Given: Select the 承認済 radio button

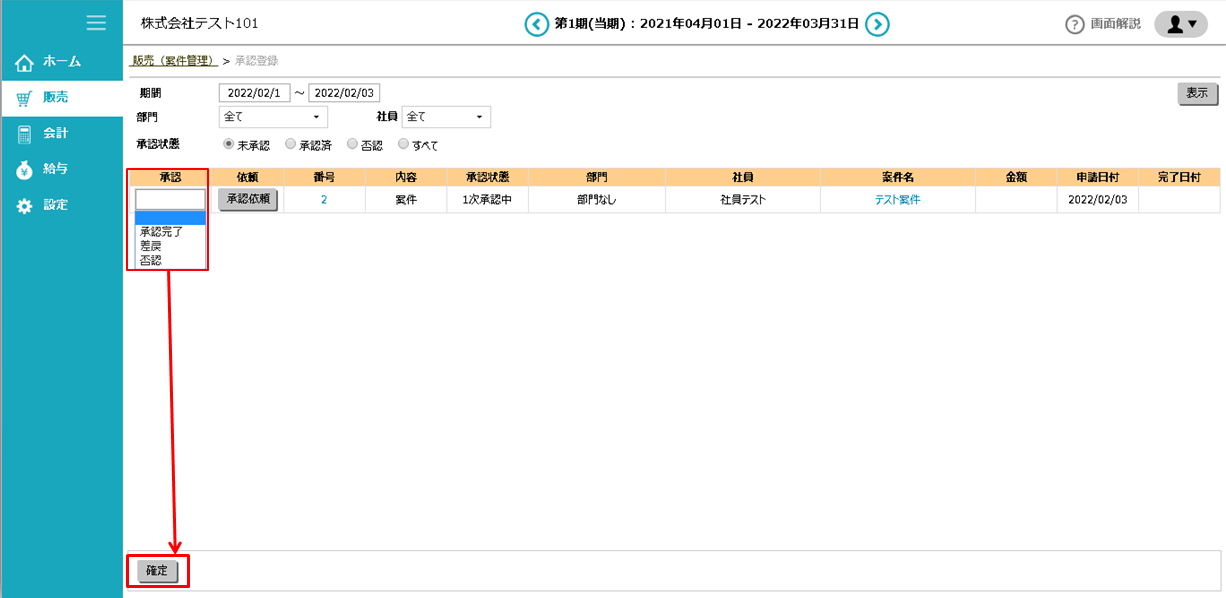Looking at the screenshot, I should click(291, 144).
